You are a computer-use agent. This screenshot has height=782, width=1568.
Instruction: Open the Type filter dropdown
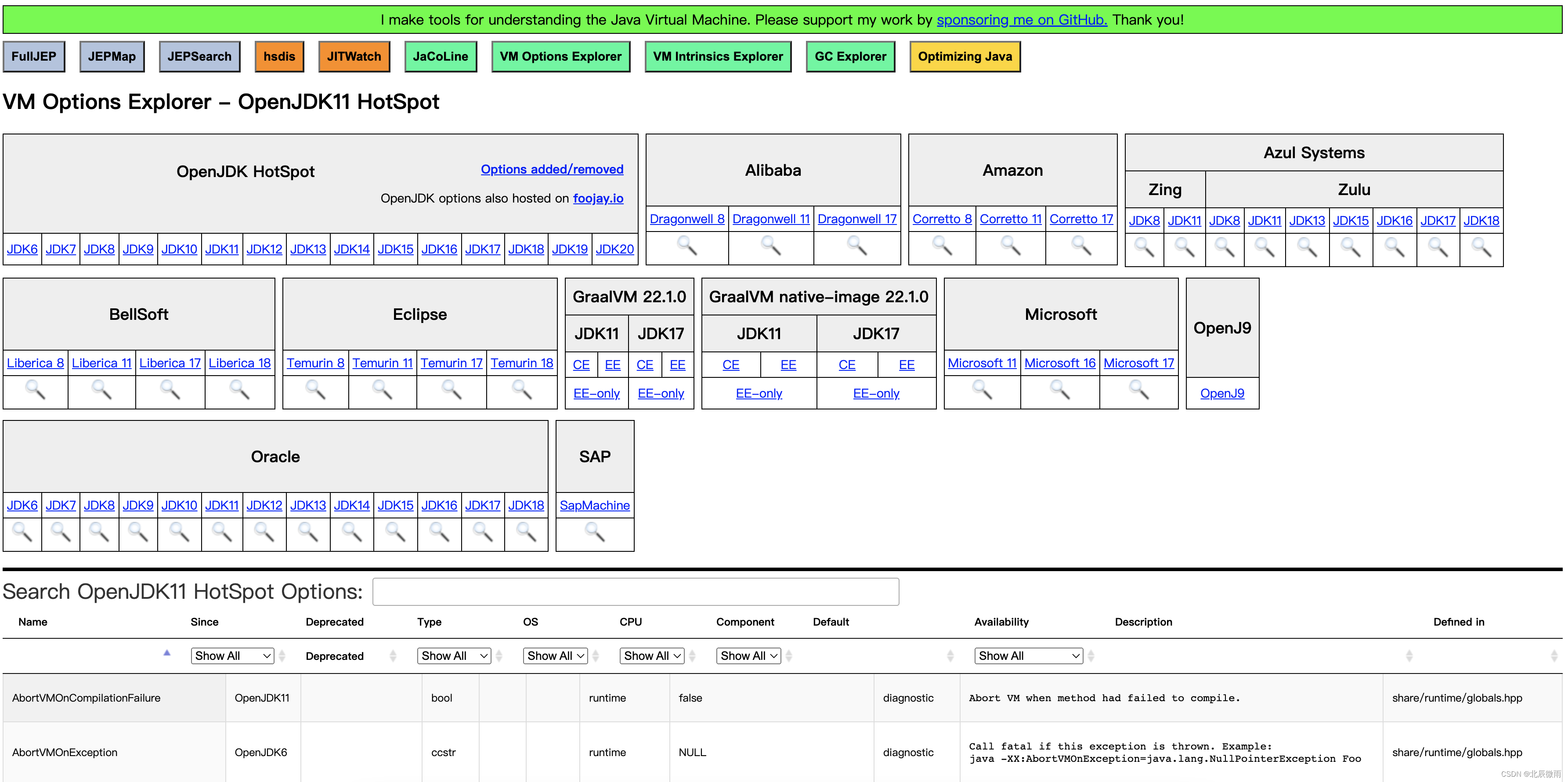click(x=454, y=656)
